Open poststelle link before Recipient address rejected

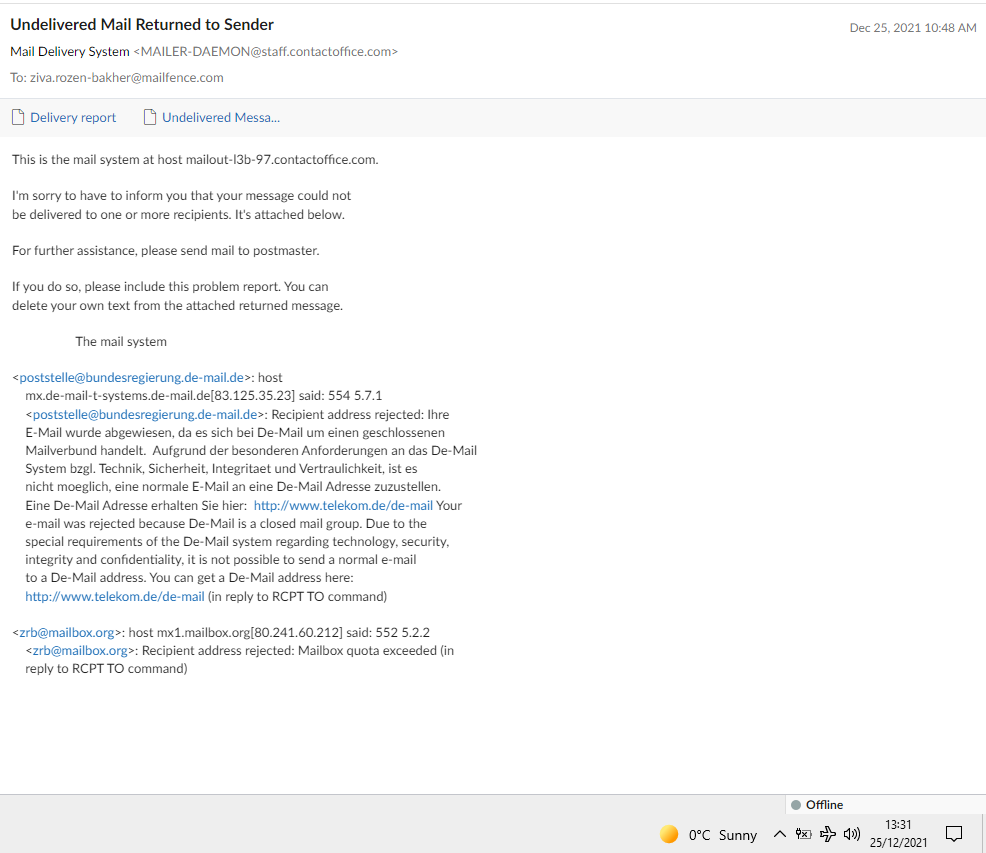pos(145,415)
